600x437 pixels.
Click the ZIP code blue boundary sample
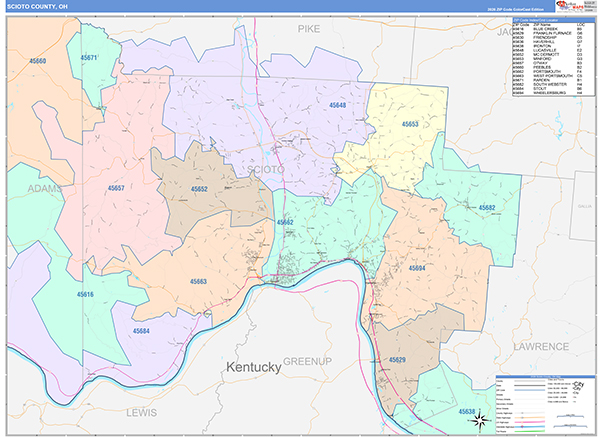pyautogui.click(x=530, y=390)
